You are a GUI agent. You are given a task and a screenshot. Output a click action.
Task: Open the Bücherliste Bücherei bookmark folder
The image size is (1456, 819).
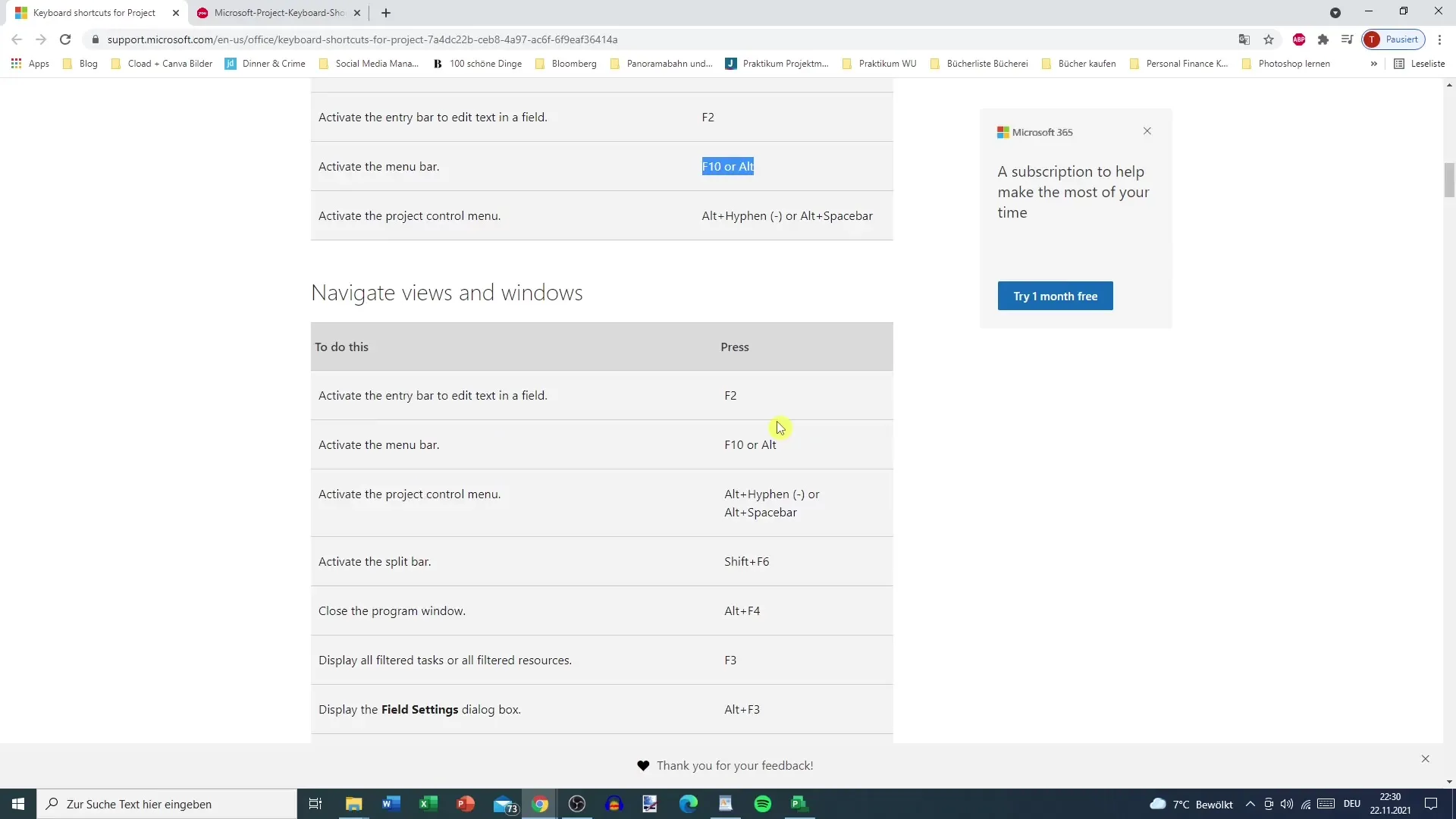tap(979, 64)
